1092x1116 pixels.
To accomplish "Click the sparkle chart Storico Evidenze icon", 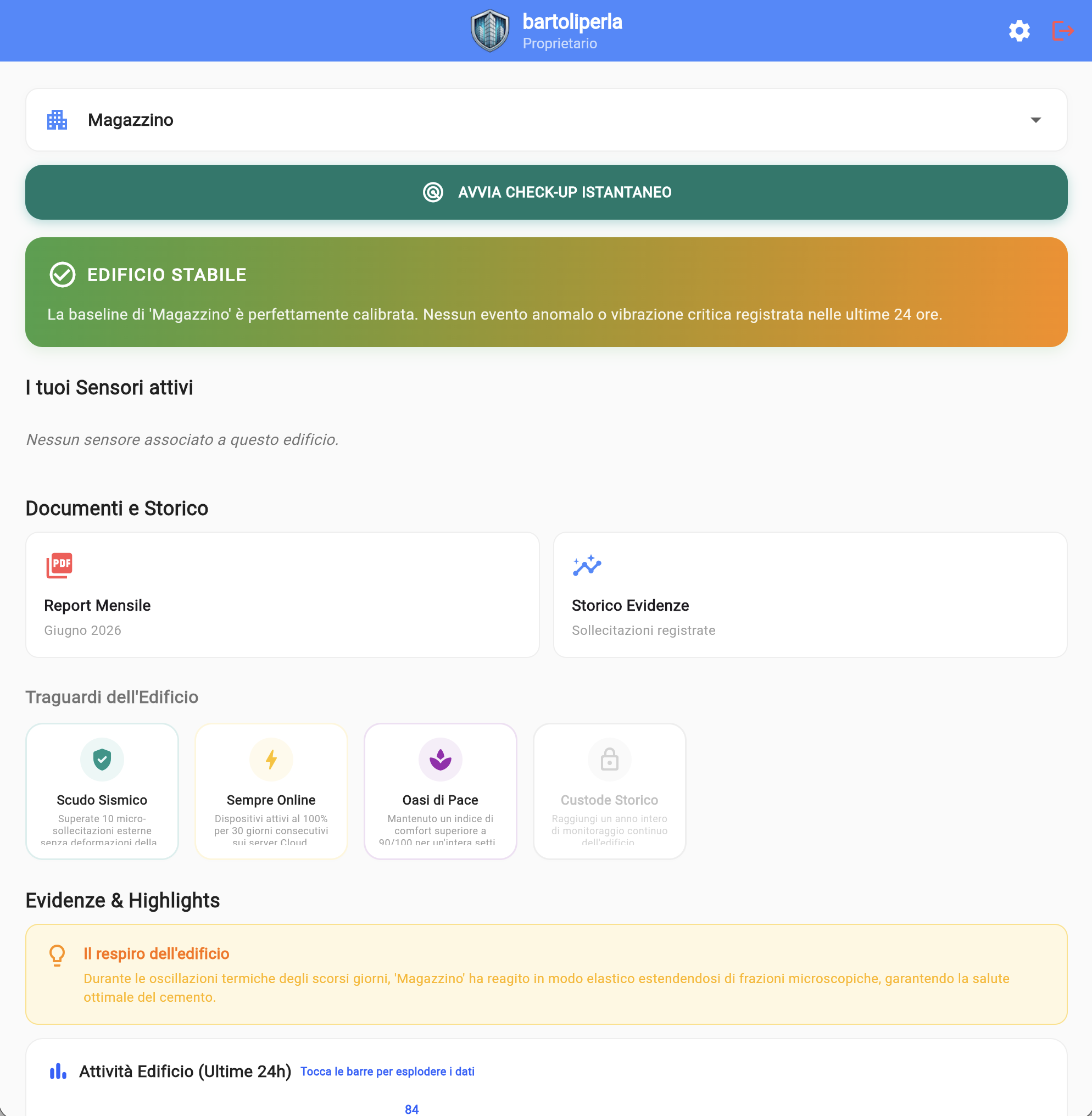I will [587, 566].
